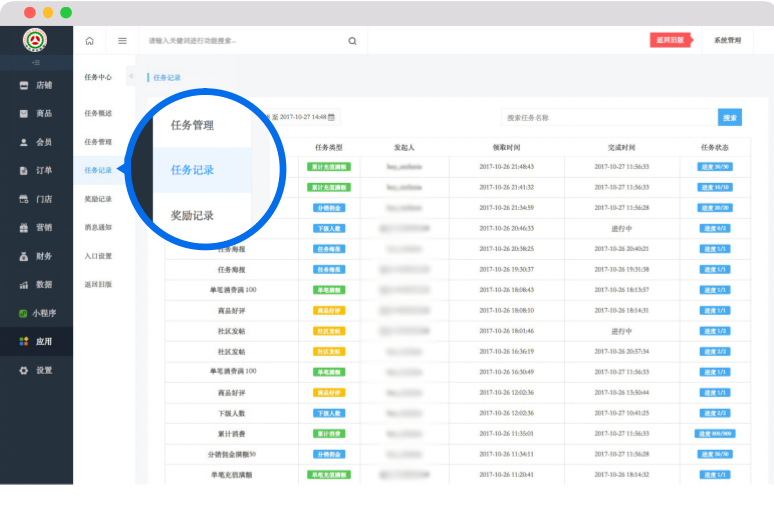Open the 系统管理 menu in header

point(727,41)
